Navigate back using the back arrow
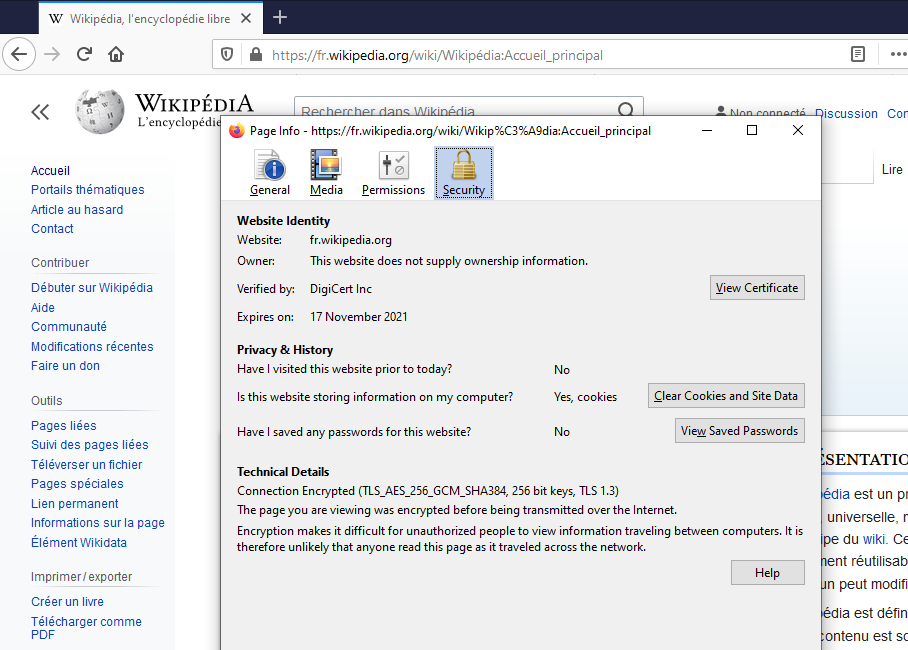This screenshot has width=908, height=650. coord(19,54)
